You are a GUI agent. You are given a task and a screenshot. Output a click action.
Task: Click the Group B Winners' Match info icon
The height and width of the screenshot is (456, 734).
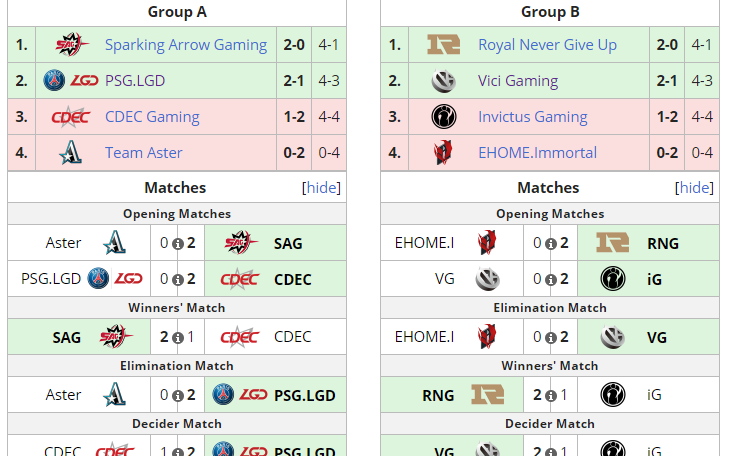550,395
